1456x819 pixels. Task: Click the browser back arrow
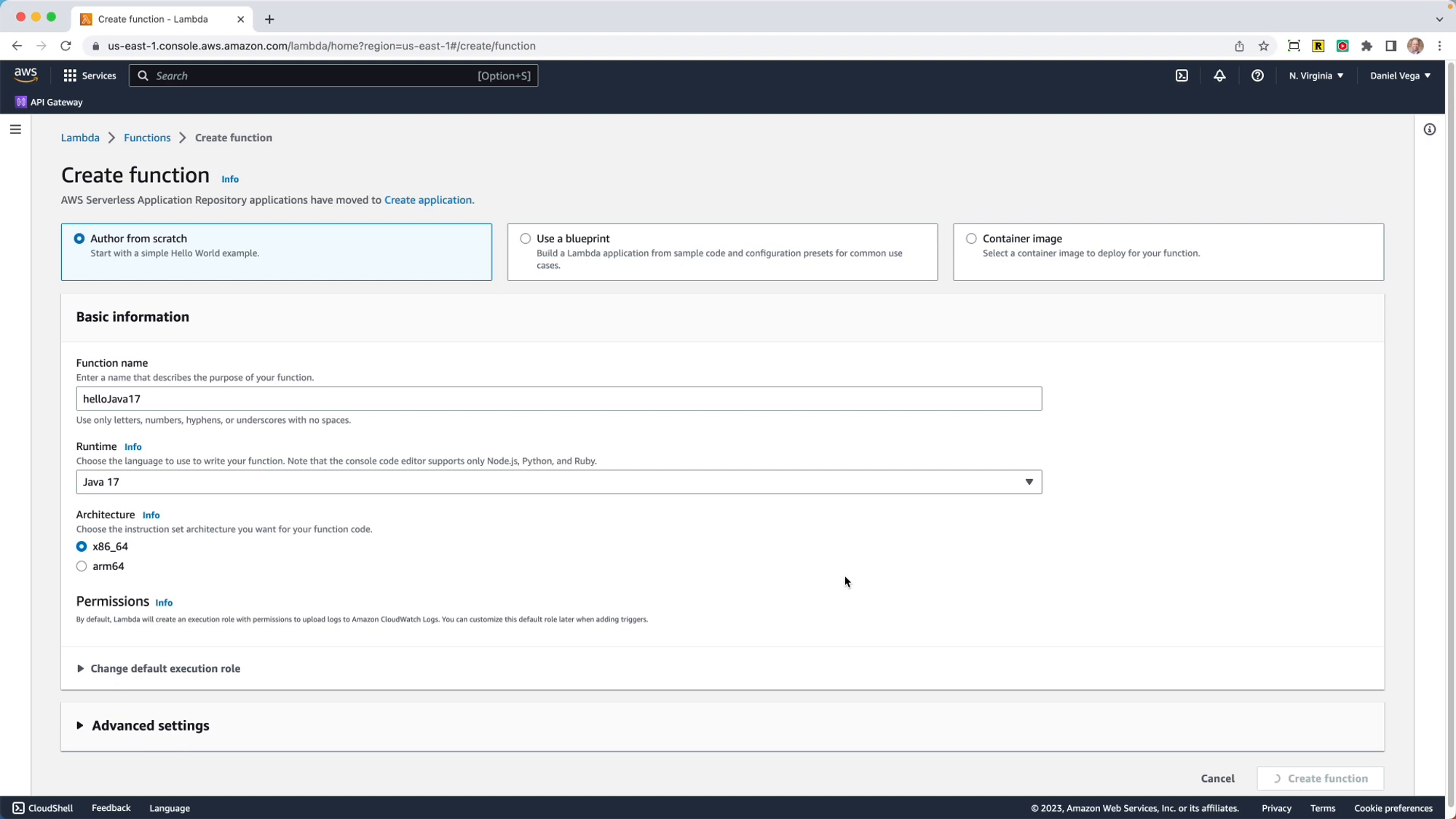pyautogui.click(x=17, y=46)
